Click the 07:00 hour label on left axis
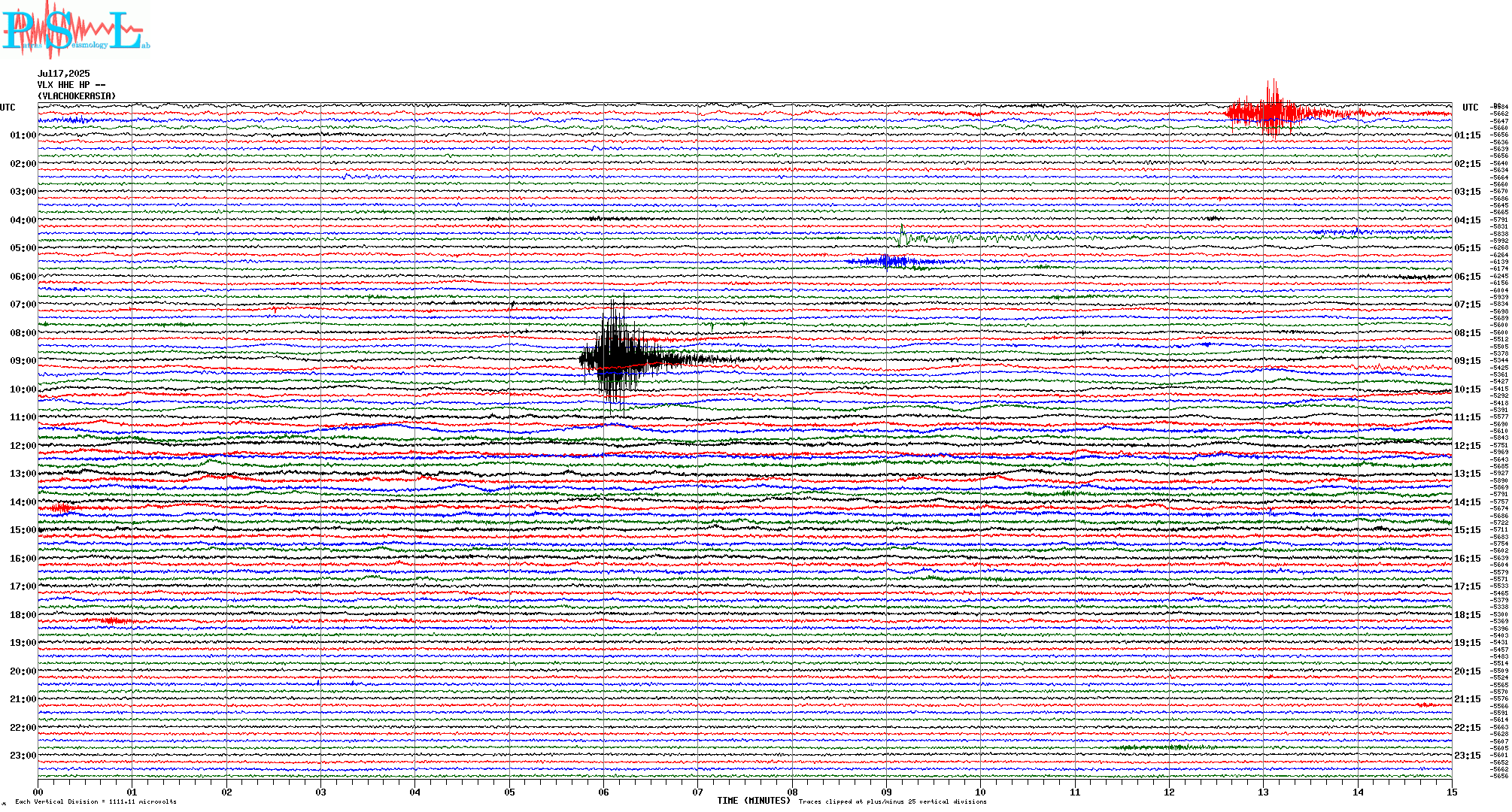This screenshot has width=1512, height=812. [x=23, y=304]
